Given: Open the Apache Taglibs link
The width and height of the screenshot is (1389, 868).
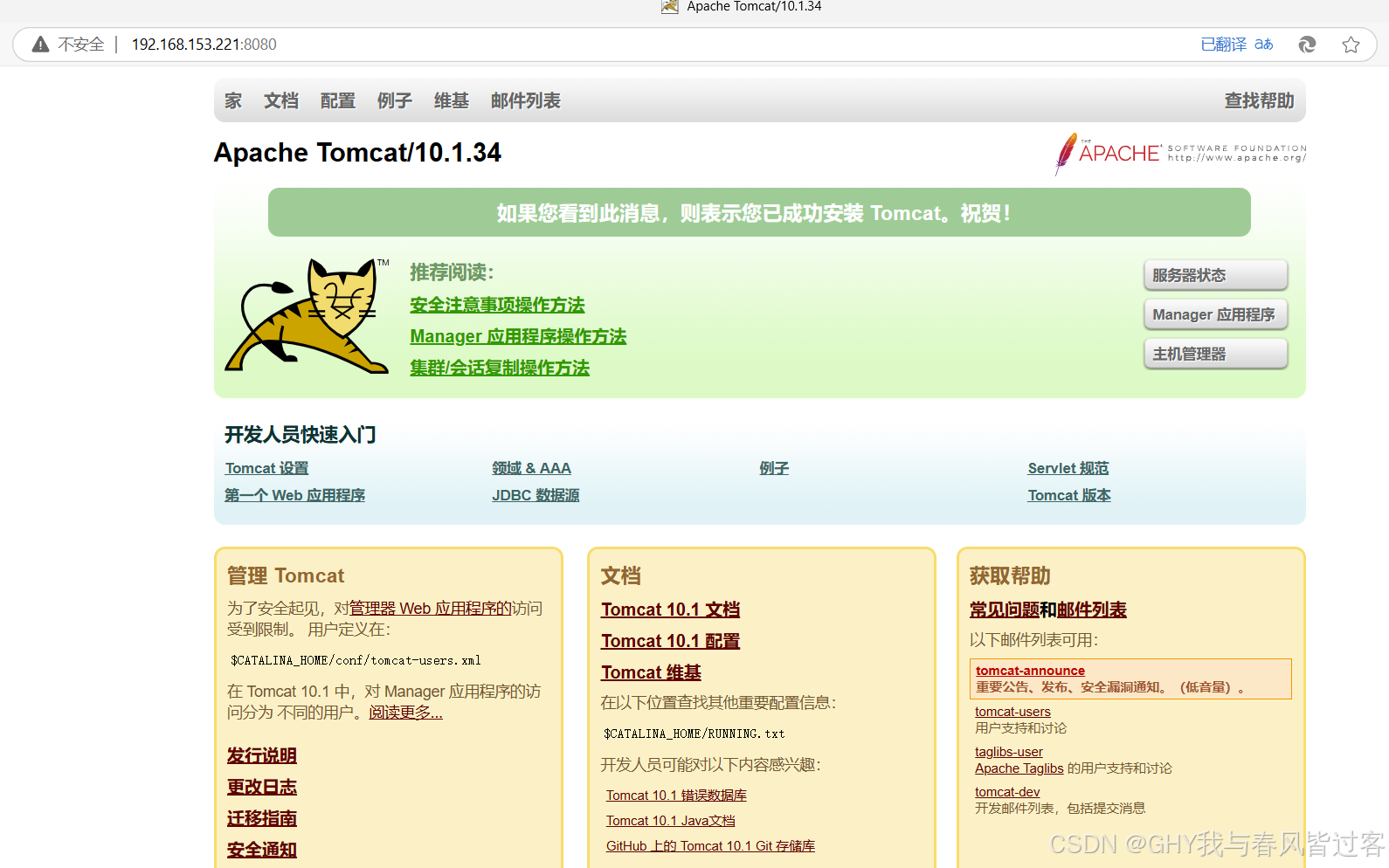Looking at the screenshot, I should coord(1019,768).
